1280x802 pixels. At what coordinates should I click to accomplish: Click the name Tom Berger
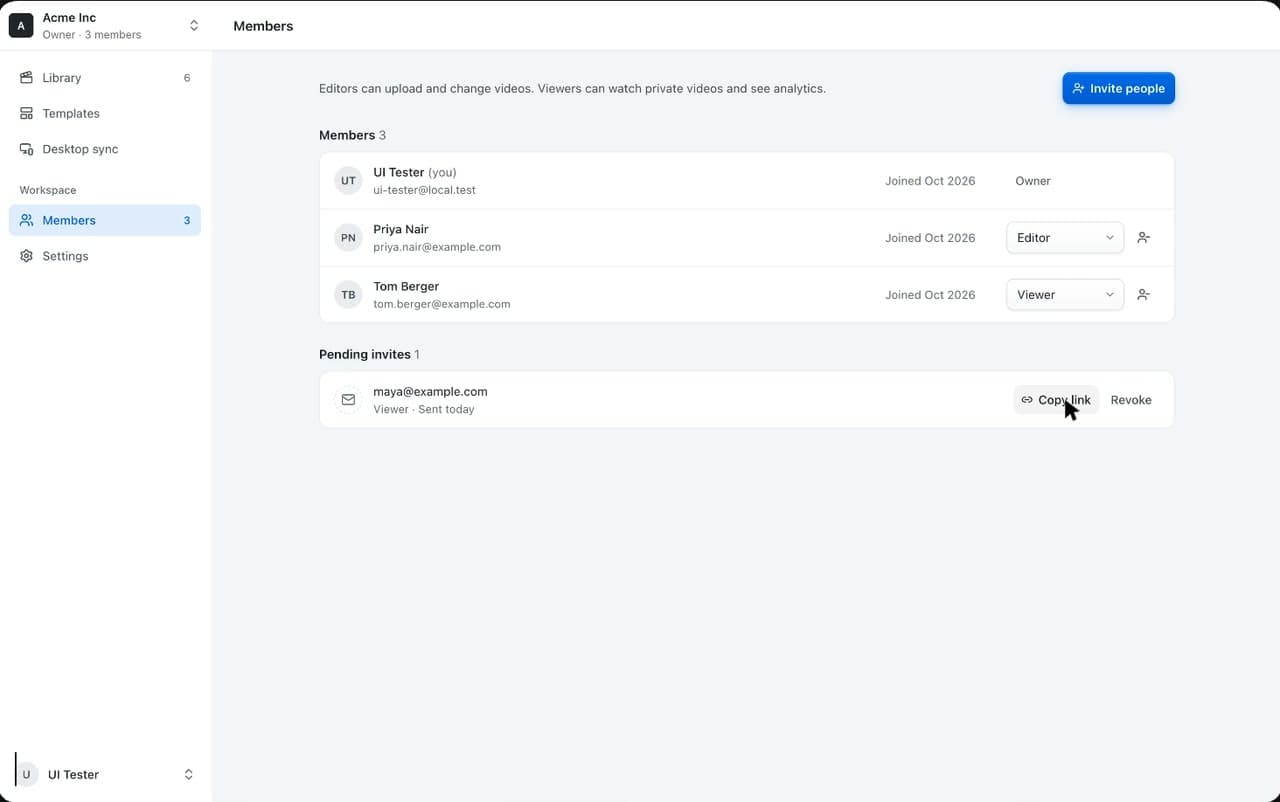406,286
